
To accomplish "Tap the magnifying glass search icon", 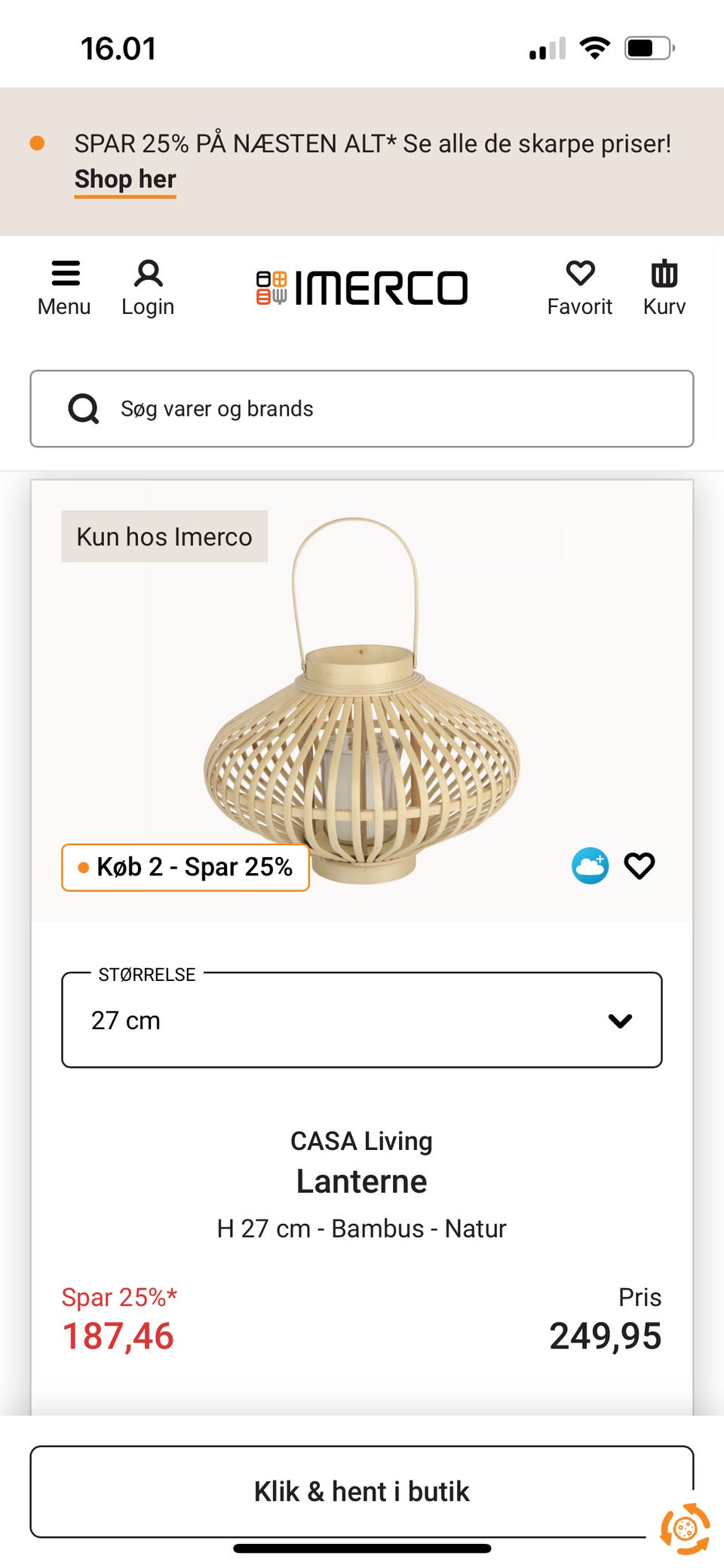I will tap(84, 409).
